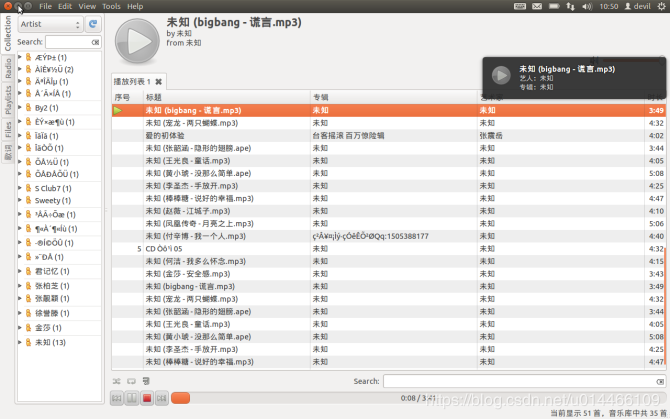This screenshot has height=419, width=670.
Task: Expand the 金莎 artist node
Action: [20, 328]
